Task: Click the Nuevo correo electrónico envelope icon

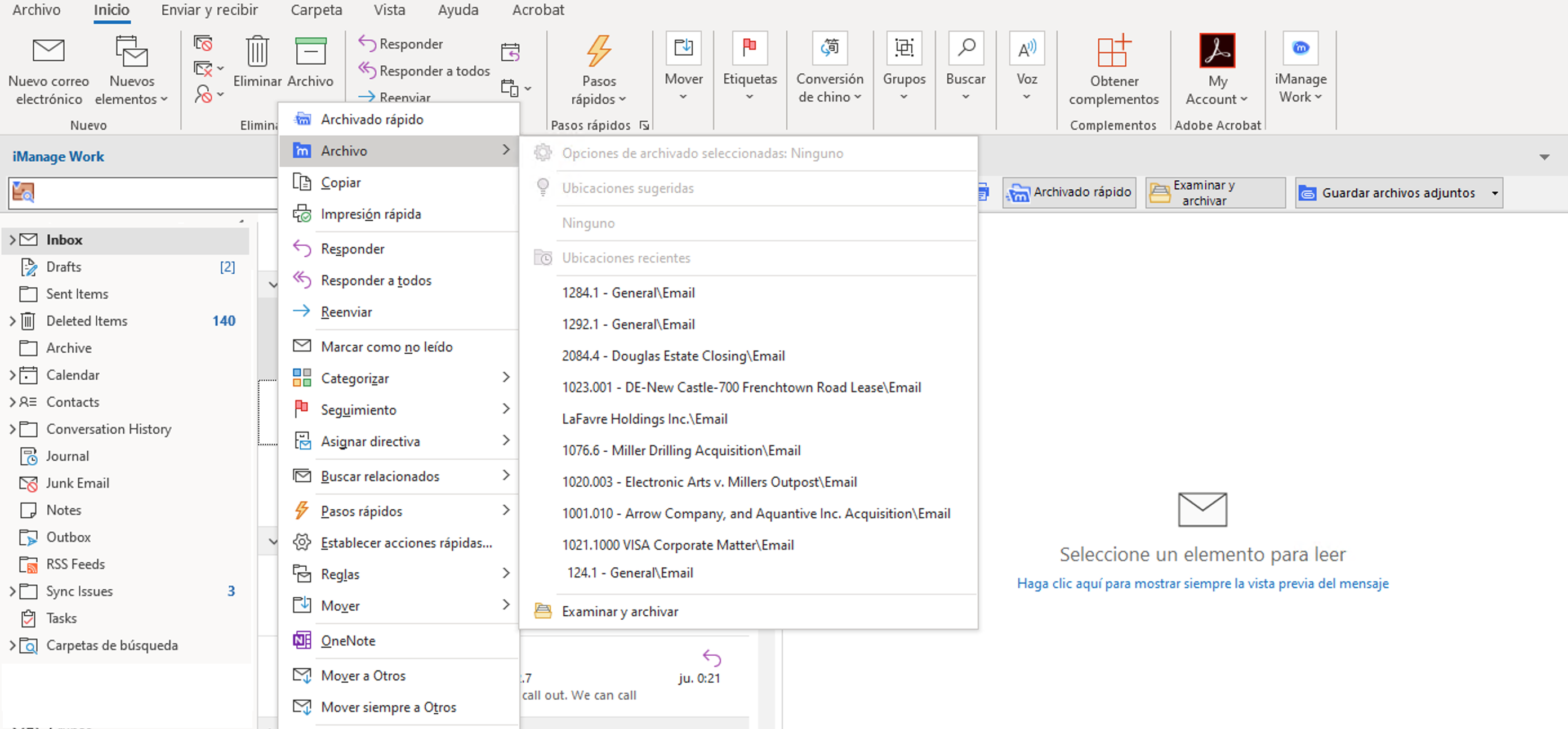Action: coord(48,51)
